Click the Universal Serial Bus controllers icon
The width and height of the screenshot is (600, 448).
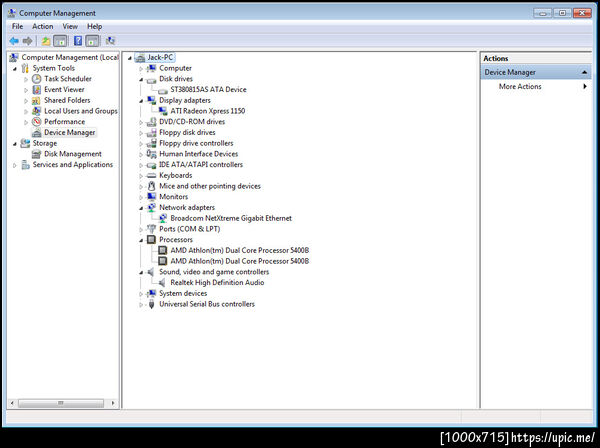(152, 304)
